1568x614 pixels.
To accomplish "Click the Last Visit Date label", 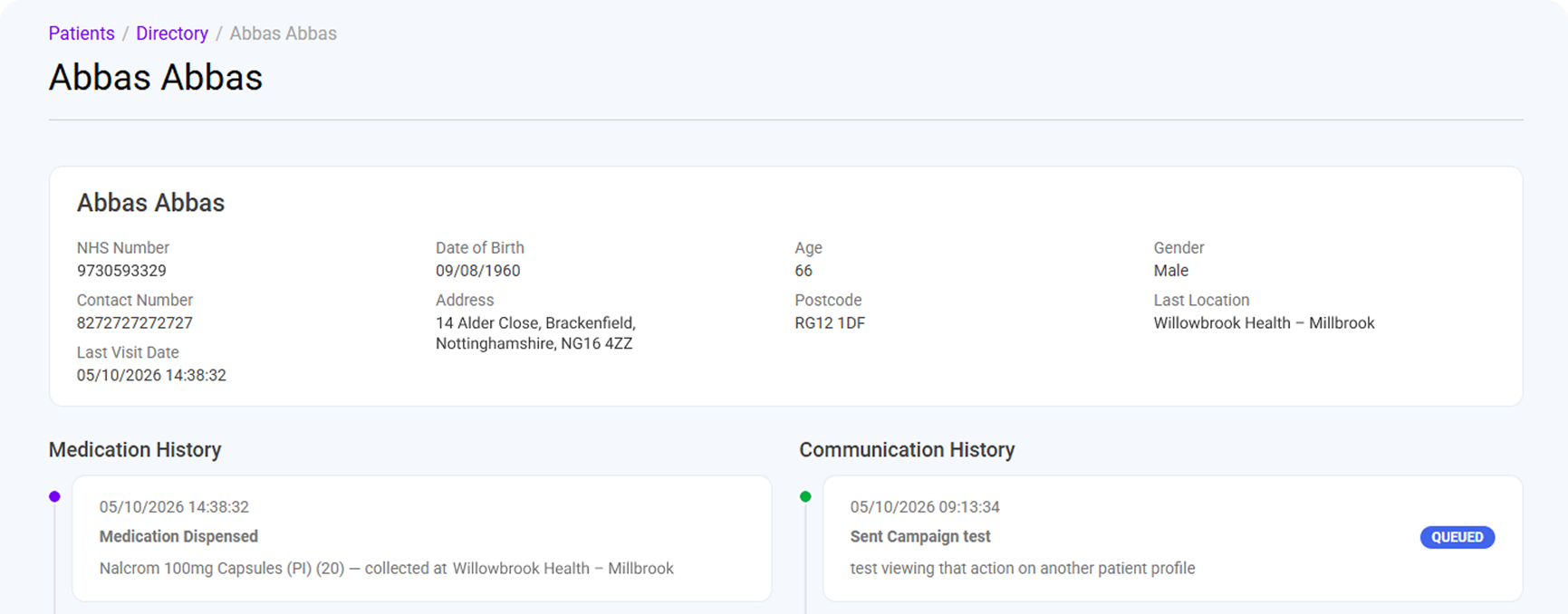I will click(x=128, y=353).
